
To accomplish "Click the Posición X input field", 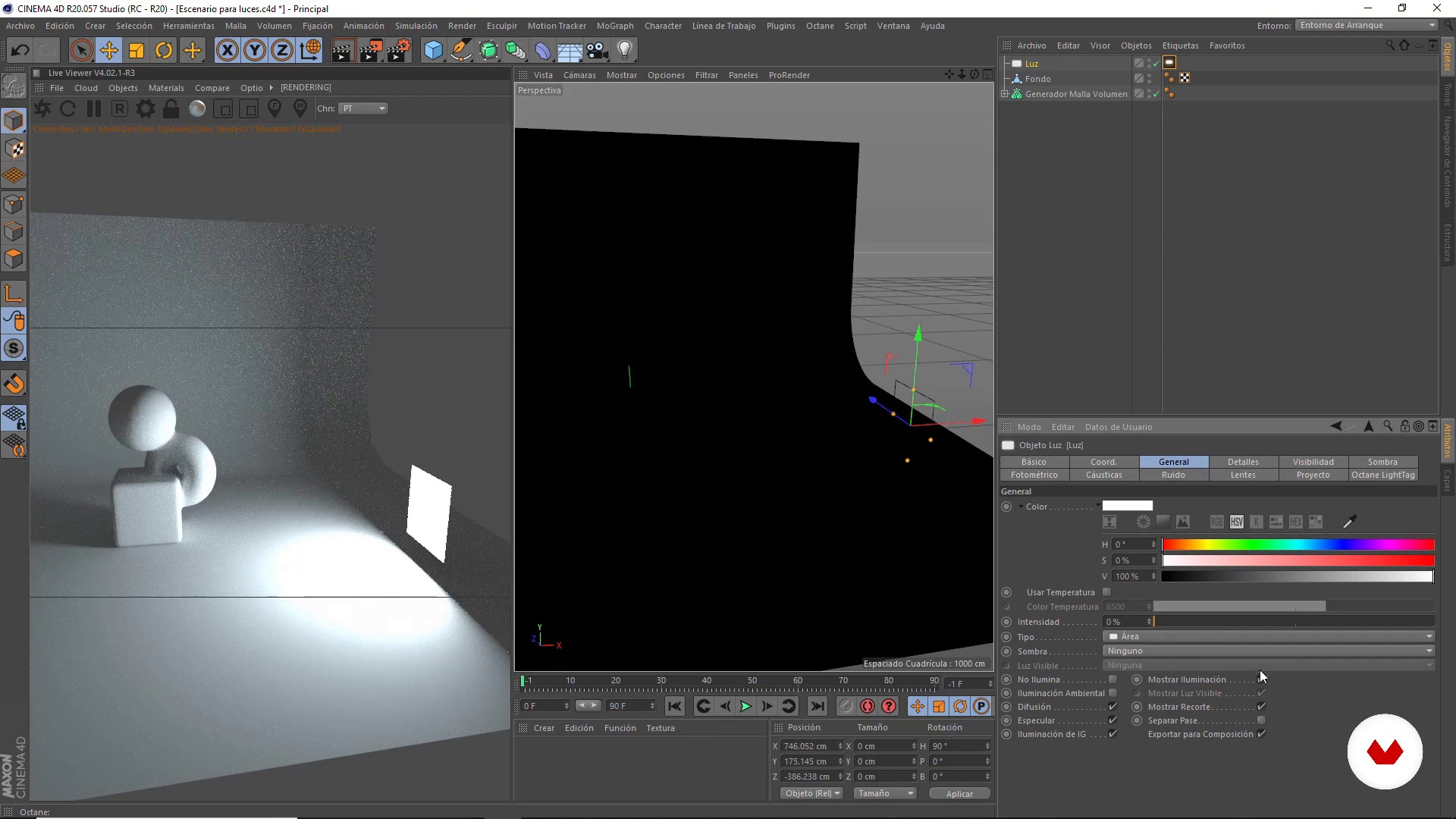I will (x=812, y=746).
